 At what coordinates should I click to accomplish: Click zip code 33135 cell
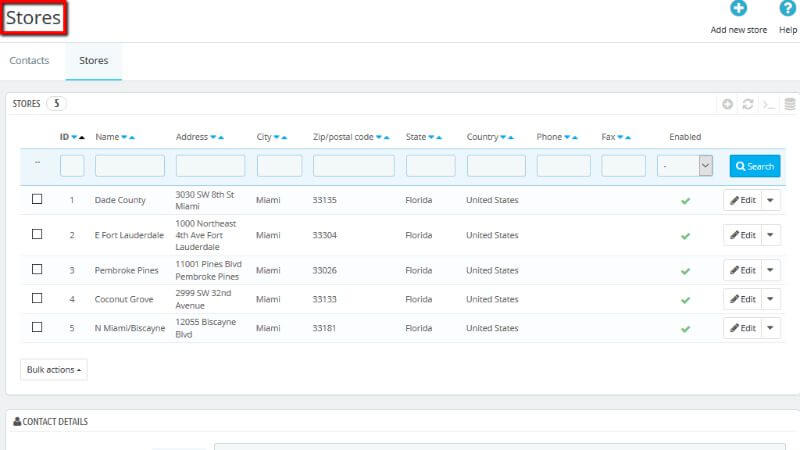(324, 201)
